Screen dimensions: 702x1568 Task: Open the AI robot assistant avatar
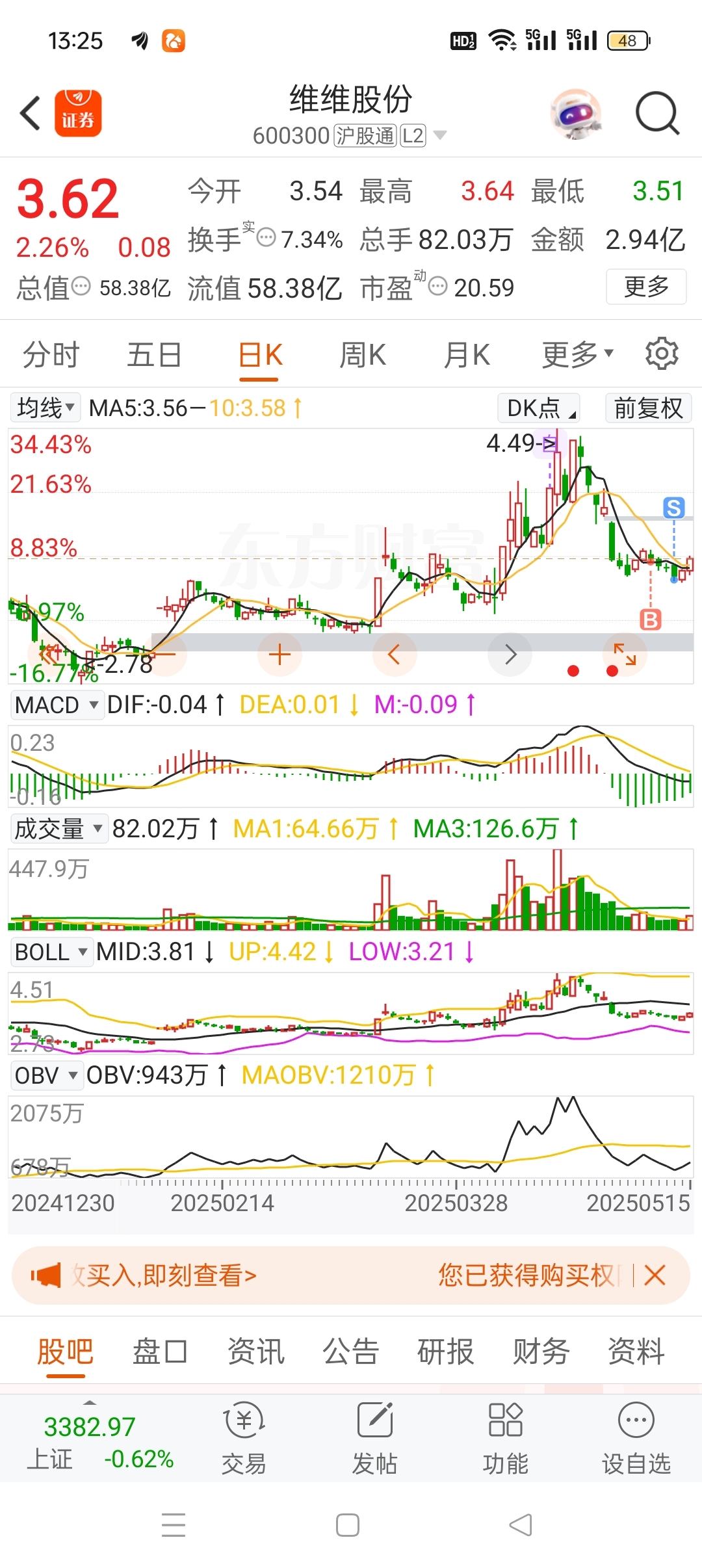tap(575, 114)
